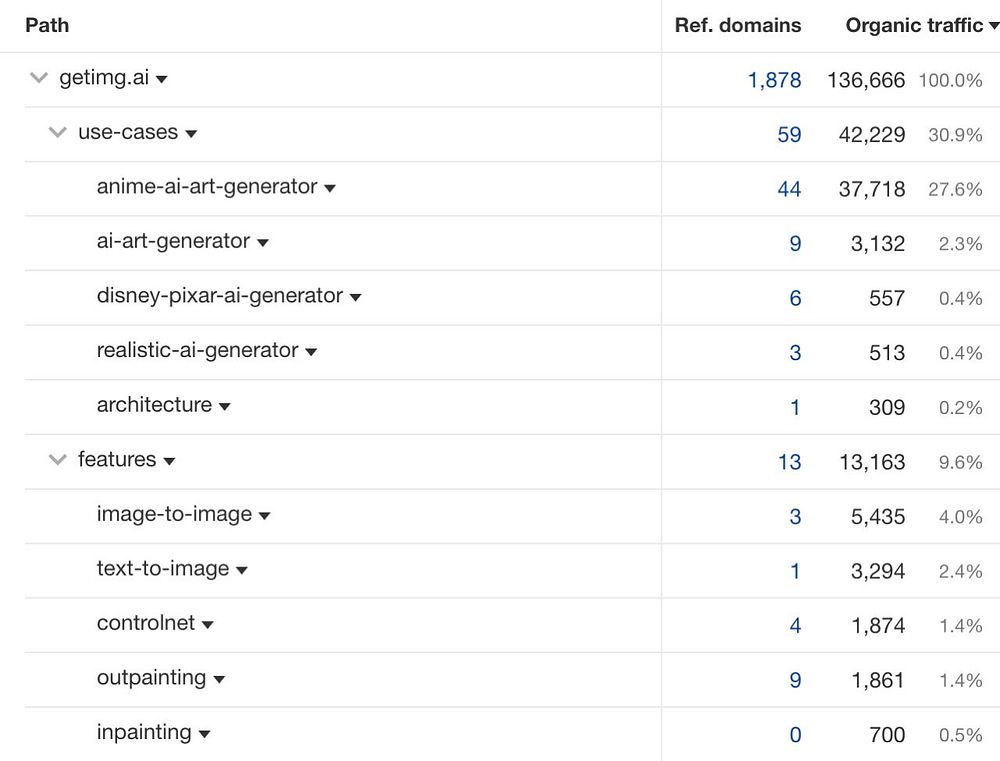The height and width of the screenshot is (761, 1000).
Task: Open outpainting path dropdown arrow
Action: [x=219, y=679]
